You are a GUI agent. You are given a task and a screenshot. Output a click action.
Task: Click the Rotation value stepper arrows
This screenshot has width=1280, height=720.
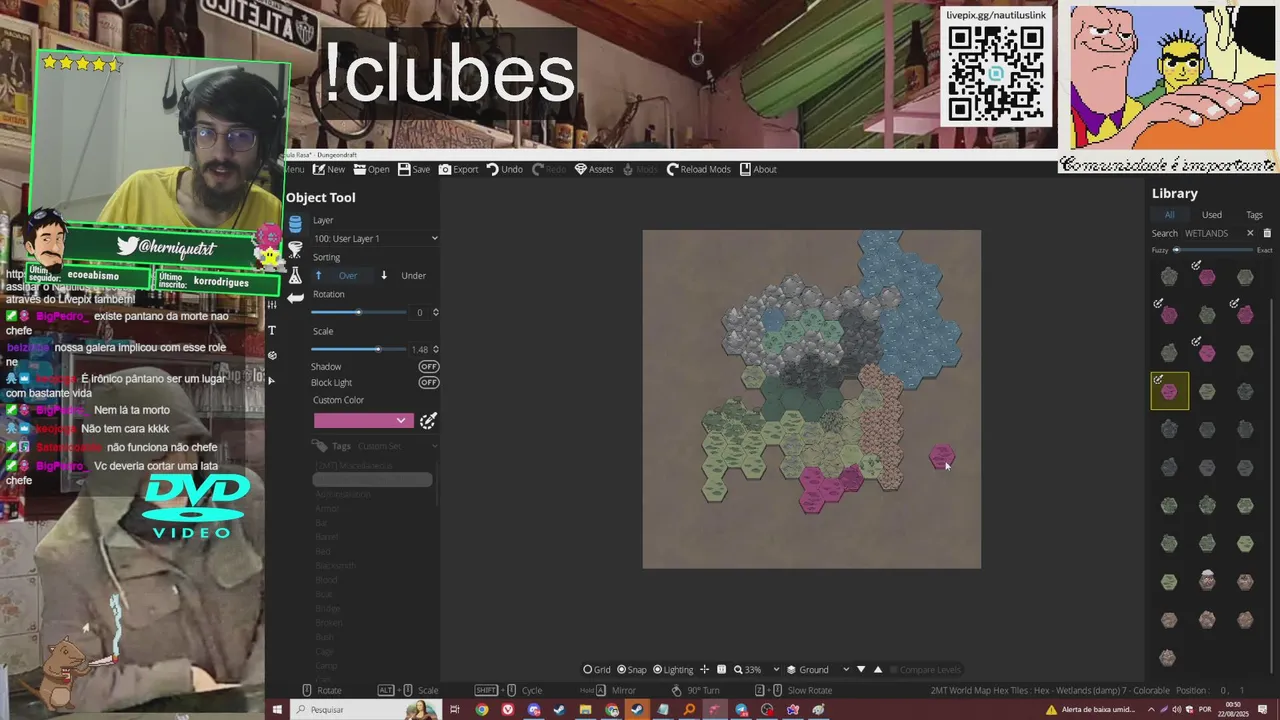point(435,312)
